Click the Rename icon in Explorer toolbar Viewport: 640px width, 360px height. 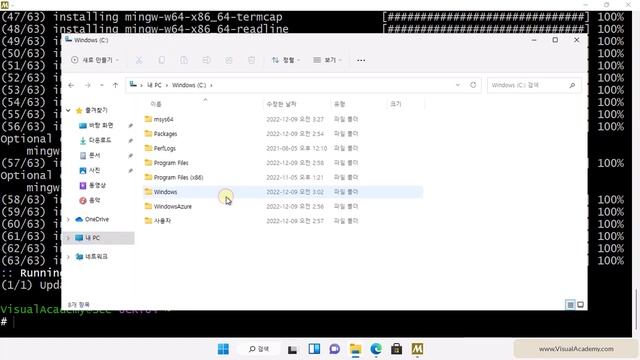coord(207,60)
